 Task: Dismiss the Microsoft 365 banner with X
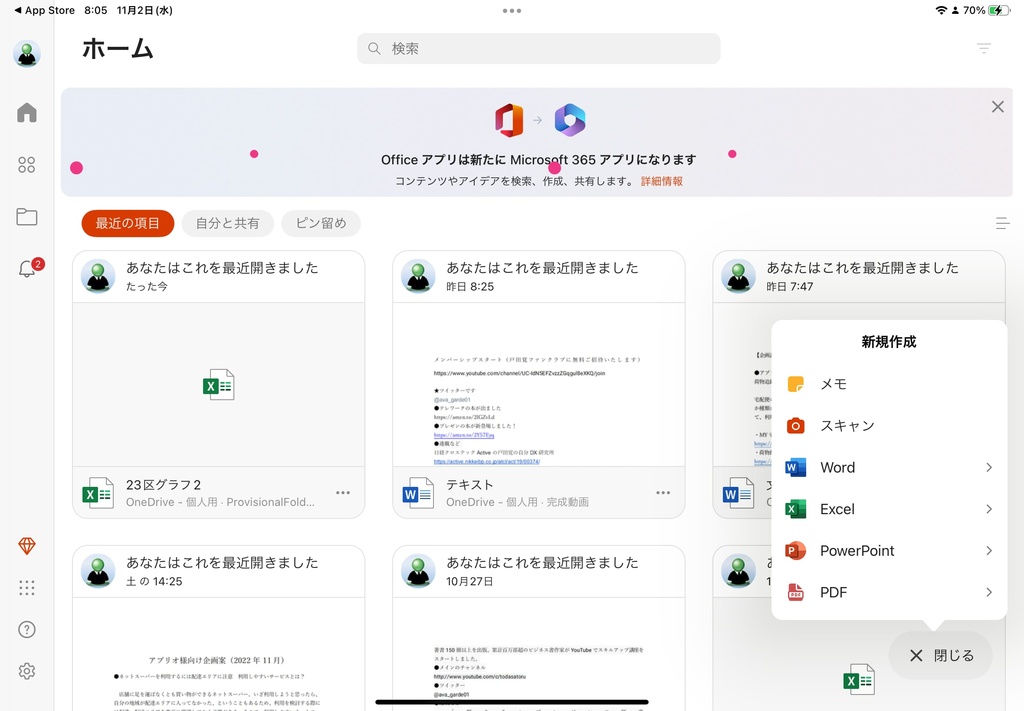[998, 106]
